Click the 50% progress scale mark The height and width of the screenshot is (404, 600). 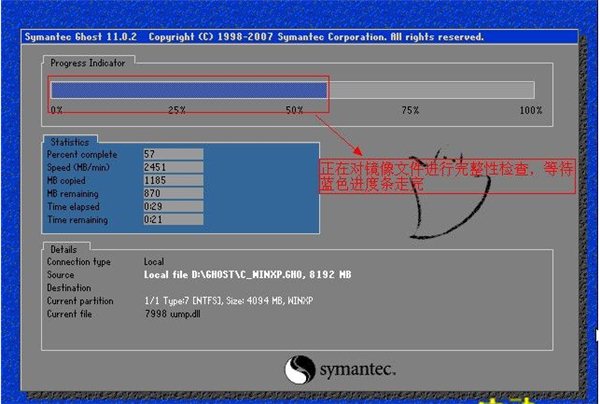click(x=294, y=110)
